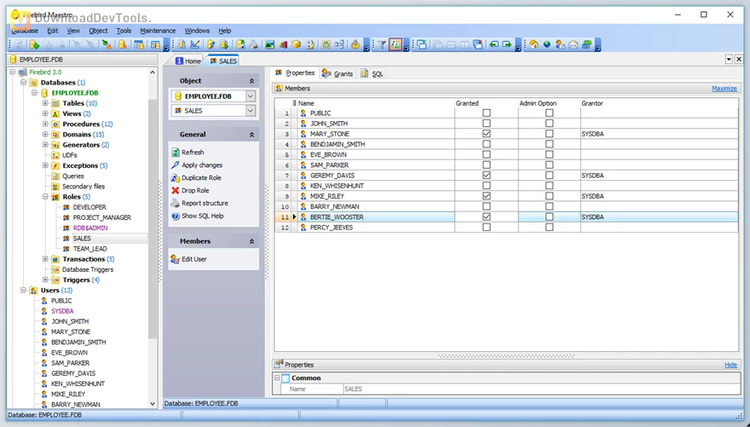Click the green plug connect toolbar icon
Viewport: 750px width, 427px height.
pyautogui.click(x=107, y=45)
